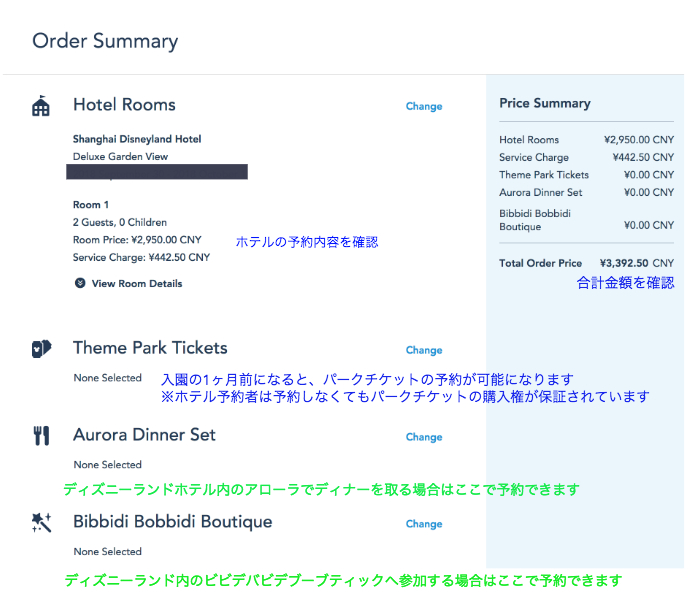Select the Theme Park Tickets section heading

point(150,348)
